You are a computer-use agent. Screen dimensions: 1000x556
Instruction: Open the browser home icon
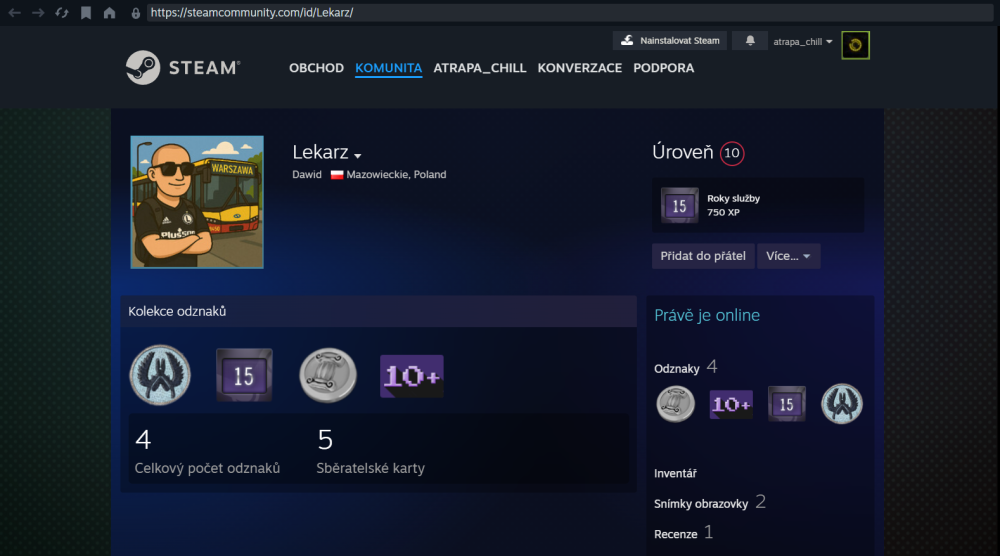click(110, 13)
